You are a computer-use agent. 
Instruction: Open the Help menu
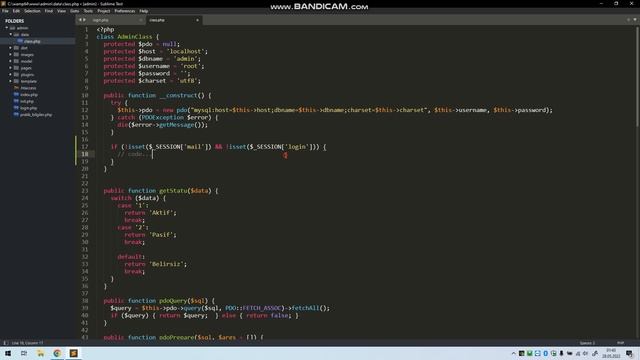144,11
